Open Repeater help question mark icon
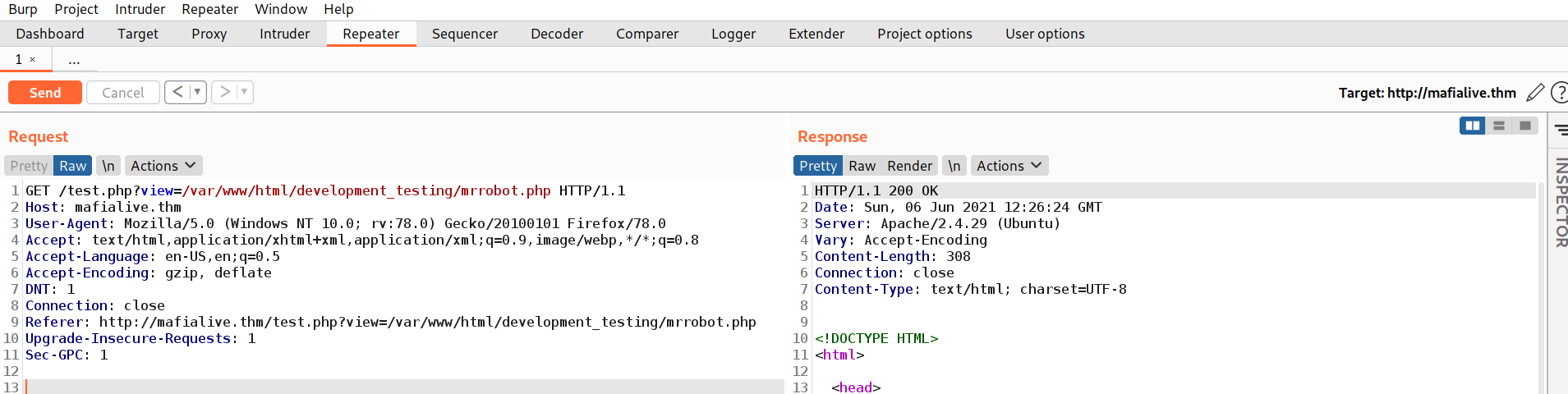 click(x=1559, y=93)
